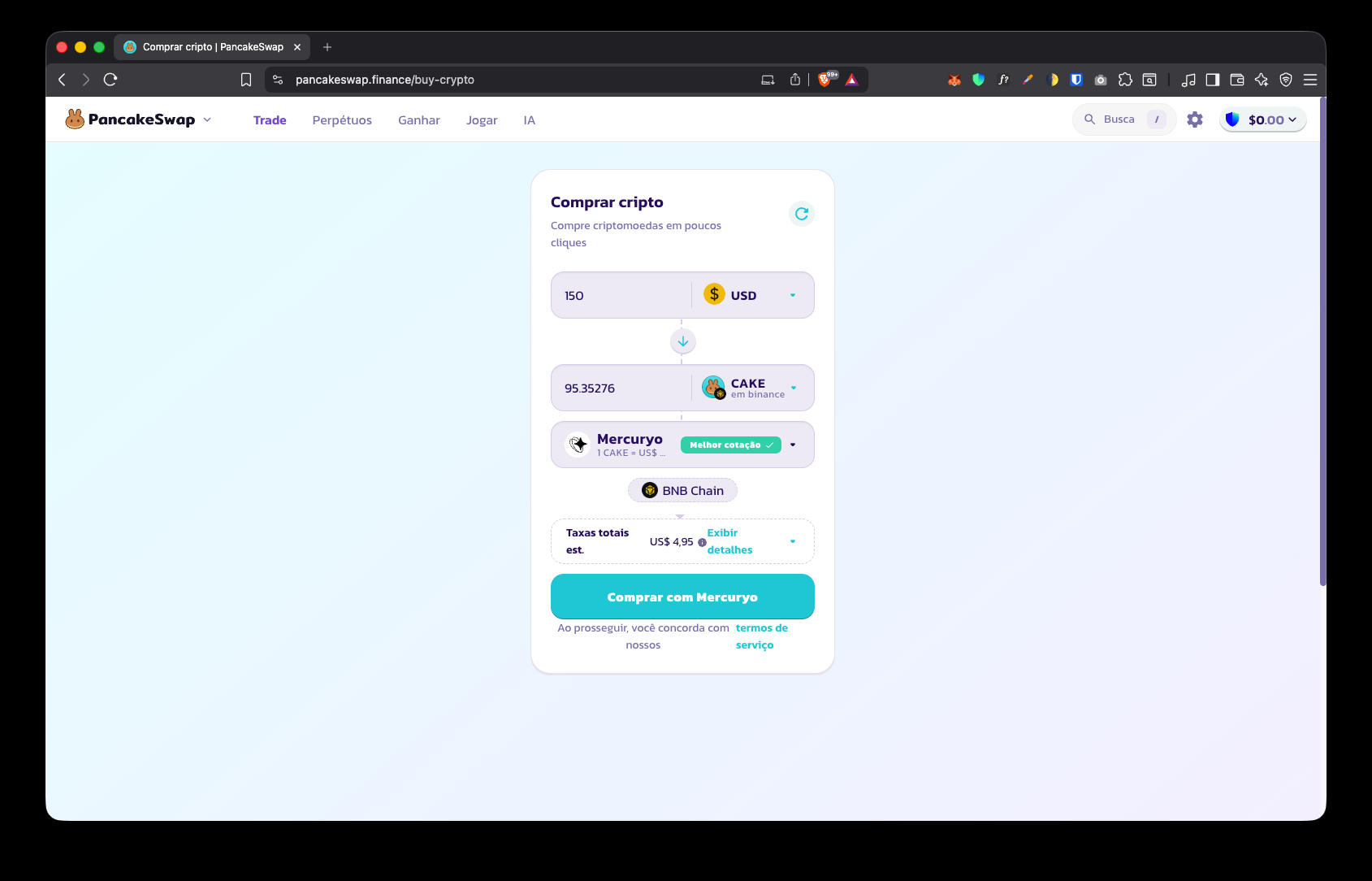Close the Comprar cripto tab

coord(297,47)
